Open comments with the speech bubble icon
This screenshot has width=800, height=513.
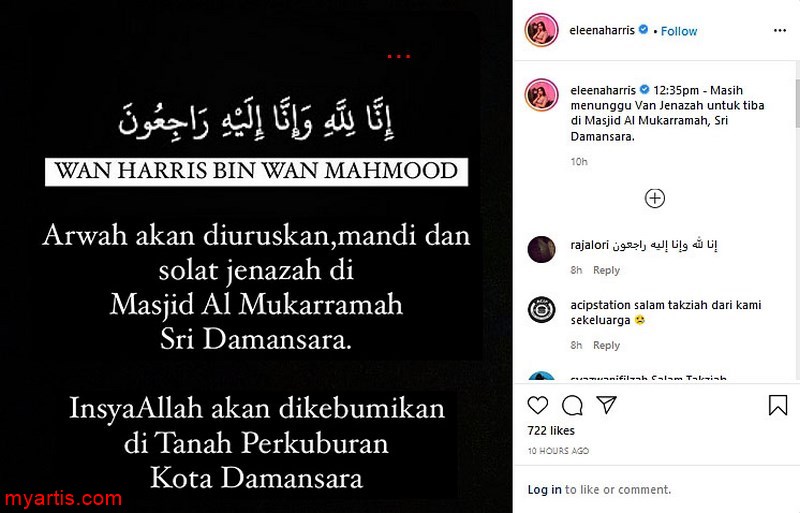click(x=572, y=405)
